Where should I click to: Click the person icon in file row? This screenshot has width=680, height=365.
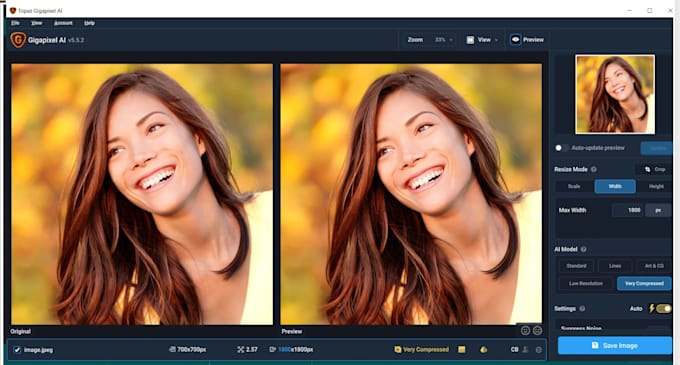525,349
